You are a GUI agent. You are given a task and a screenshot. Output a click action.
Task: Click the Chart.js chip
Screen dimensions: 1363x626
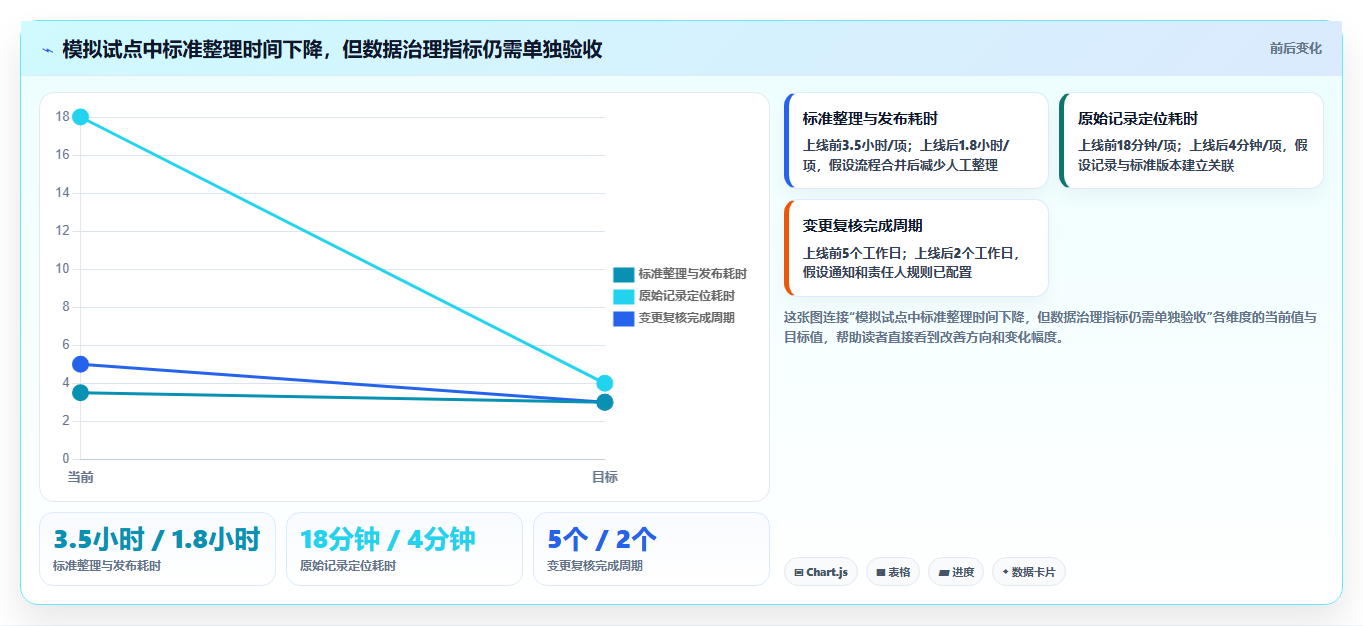tap(821, 572)
